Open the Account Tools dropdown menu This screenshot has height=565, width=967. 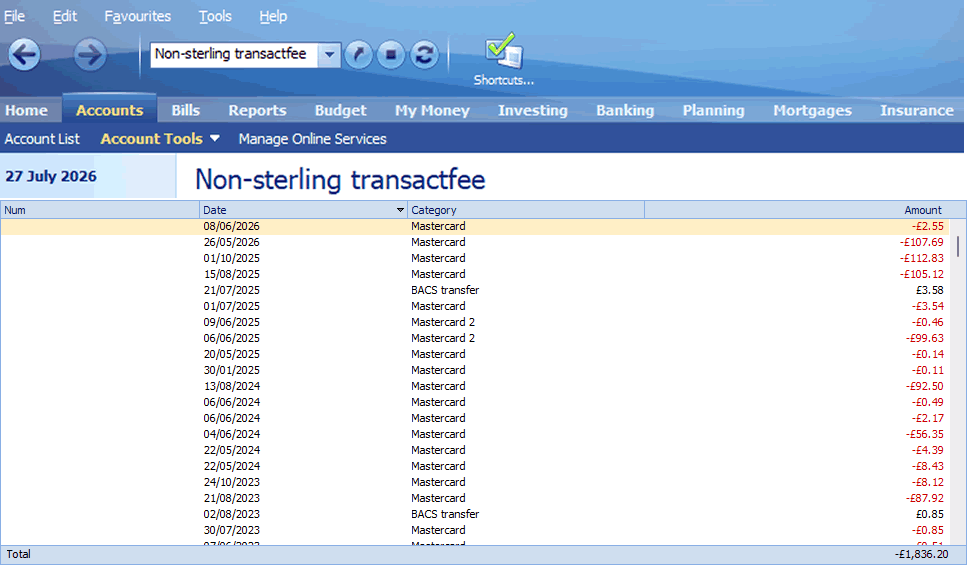[x=160, y=139]
